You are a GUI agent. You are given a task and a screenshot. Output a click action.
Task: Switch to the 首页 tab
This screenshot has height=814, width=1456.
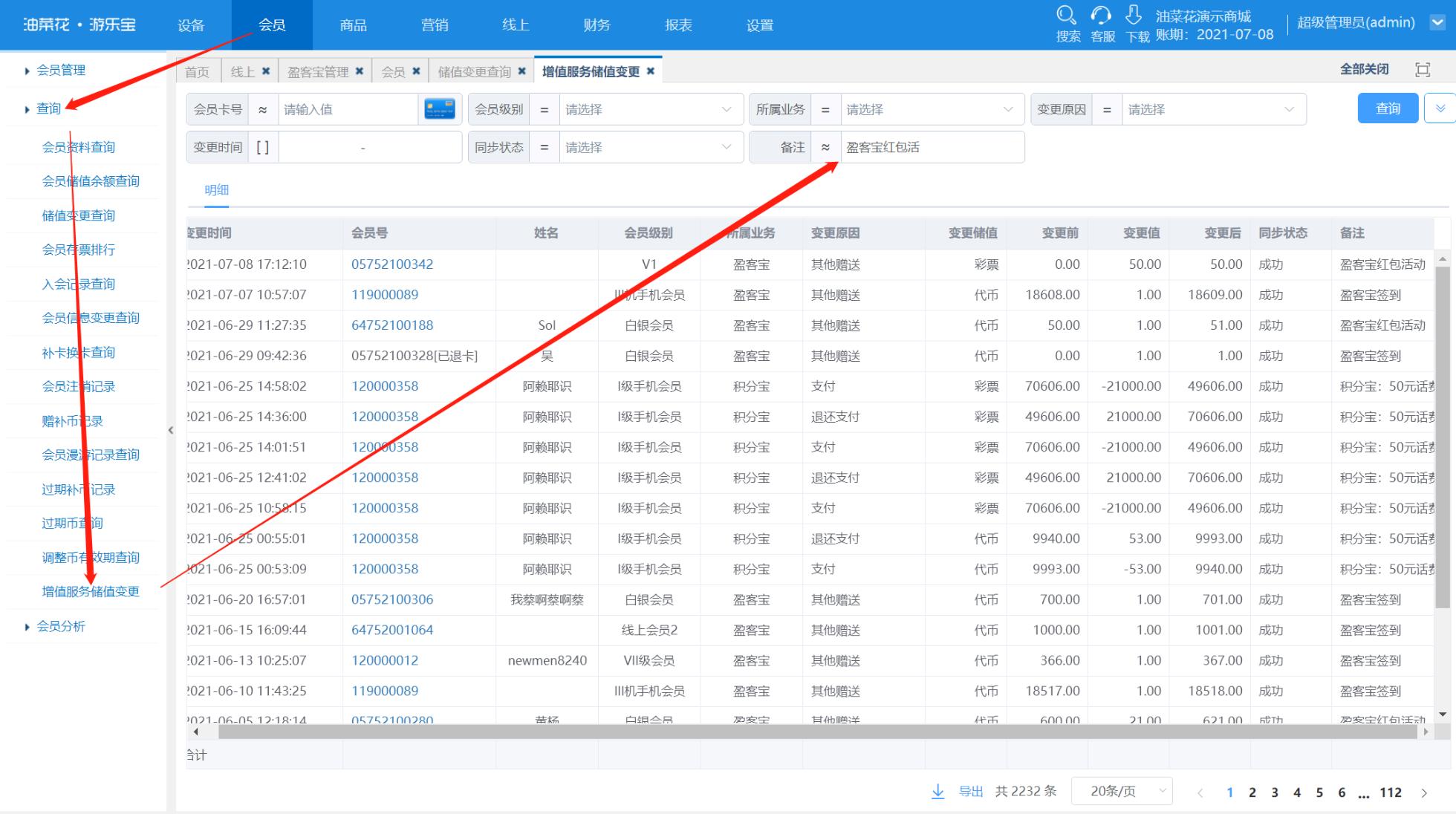tap(198, 71)
